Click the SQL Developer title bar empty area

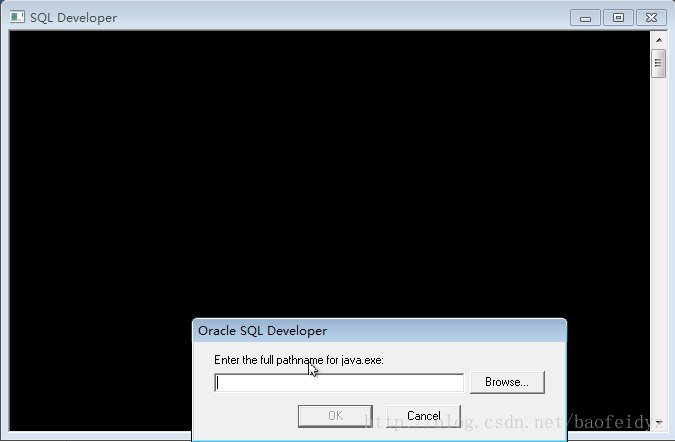pos(344,18)
